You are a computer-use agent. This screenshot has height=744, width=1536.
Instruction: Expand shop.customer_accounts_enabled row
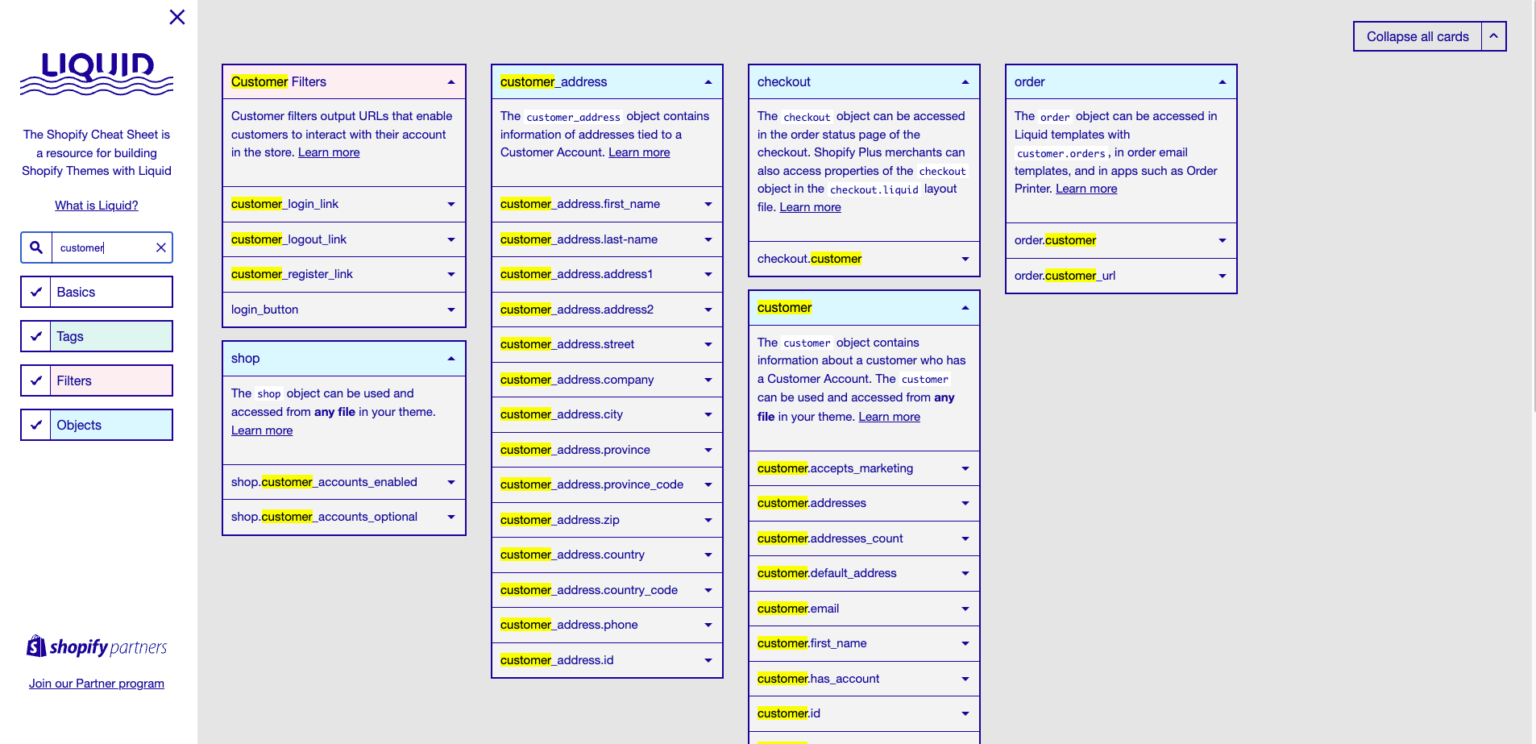coord(344,482)
